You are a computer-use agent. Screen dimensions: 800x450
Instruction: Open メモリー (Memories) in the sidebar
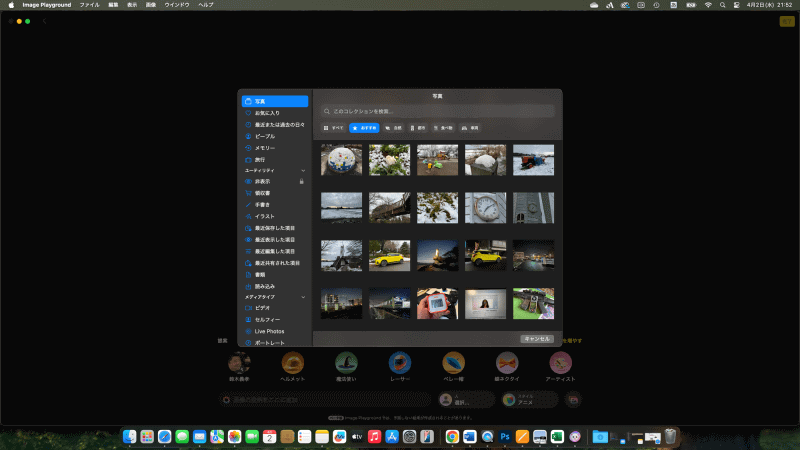click(x=264, y=148)
